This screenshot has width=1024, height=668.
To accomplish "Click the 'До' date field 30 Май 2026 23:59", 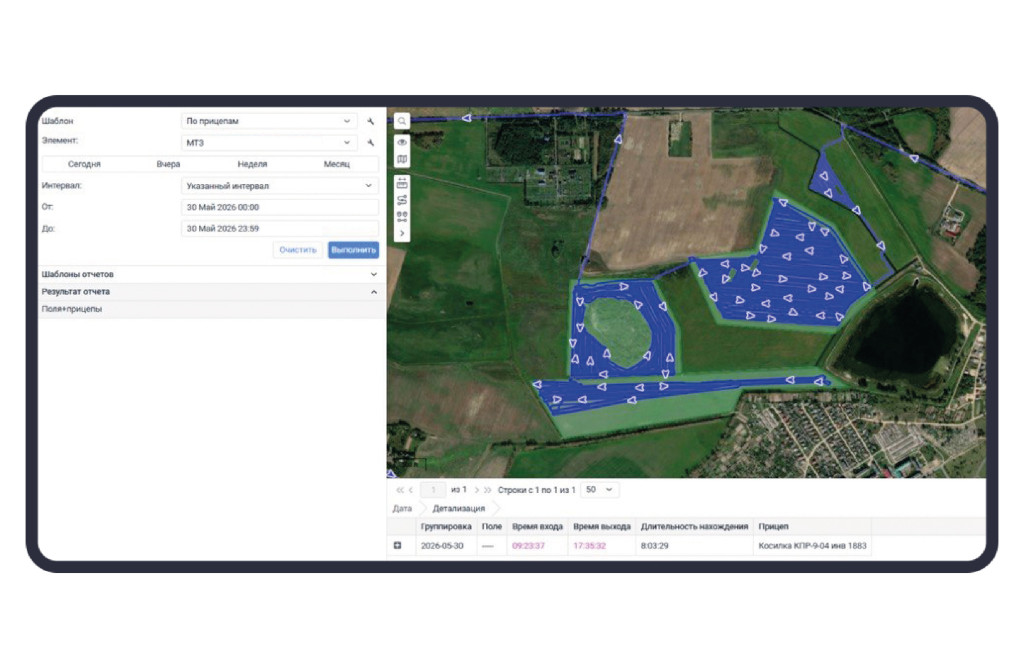I will pyautogui.click(x=280, y=229).
